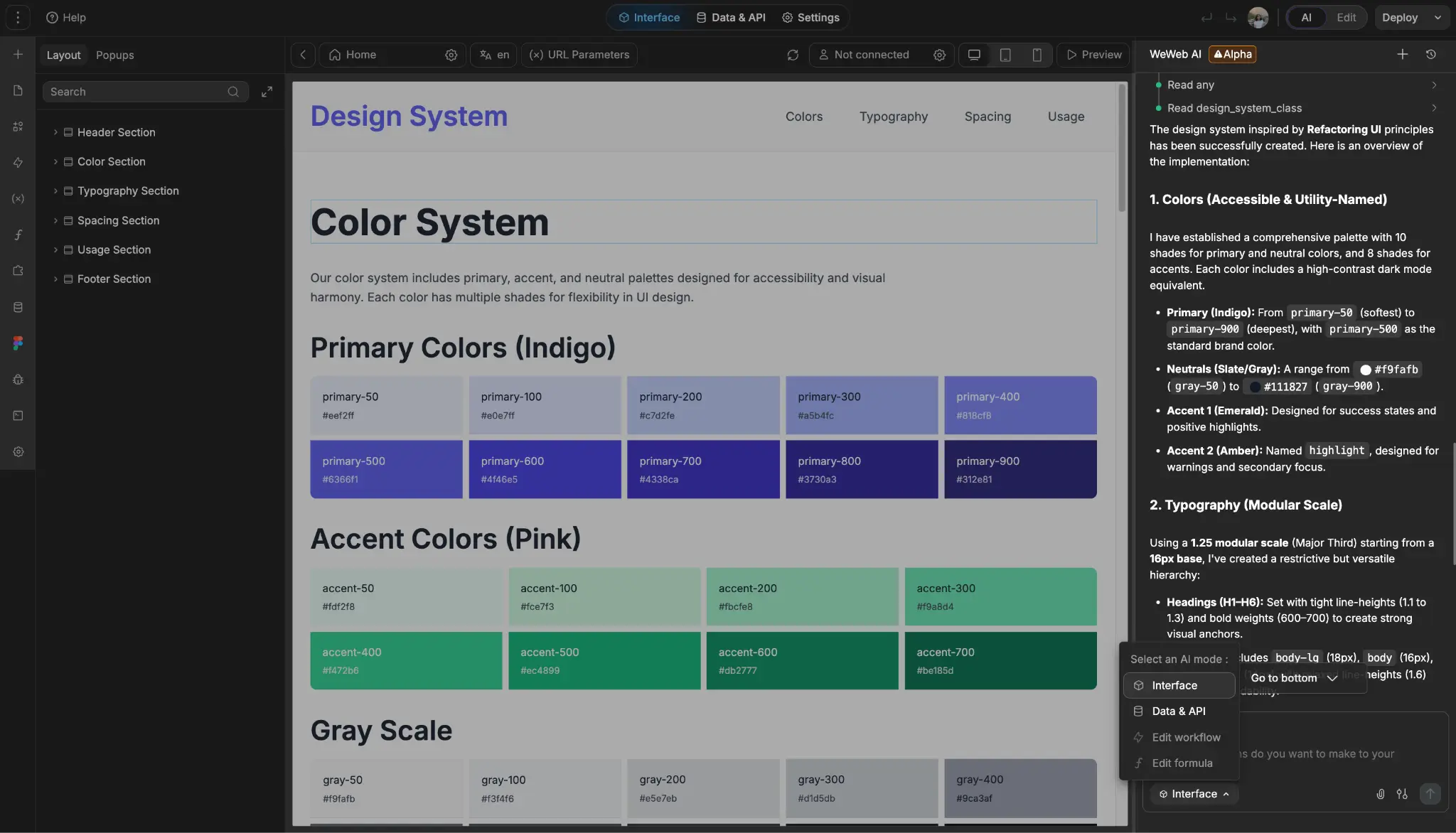Open the pages icon in left sidebar
The width and height of the screenshot is (1456, 833).
(x=18, y=90)
